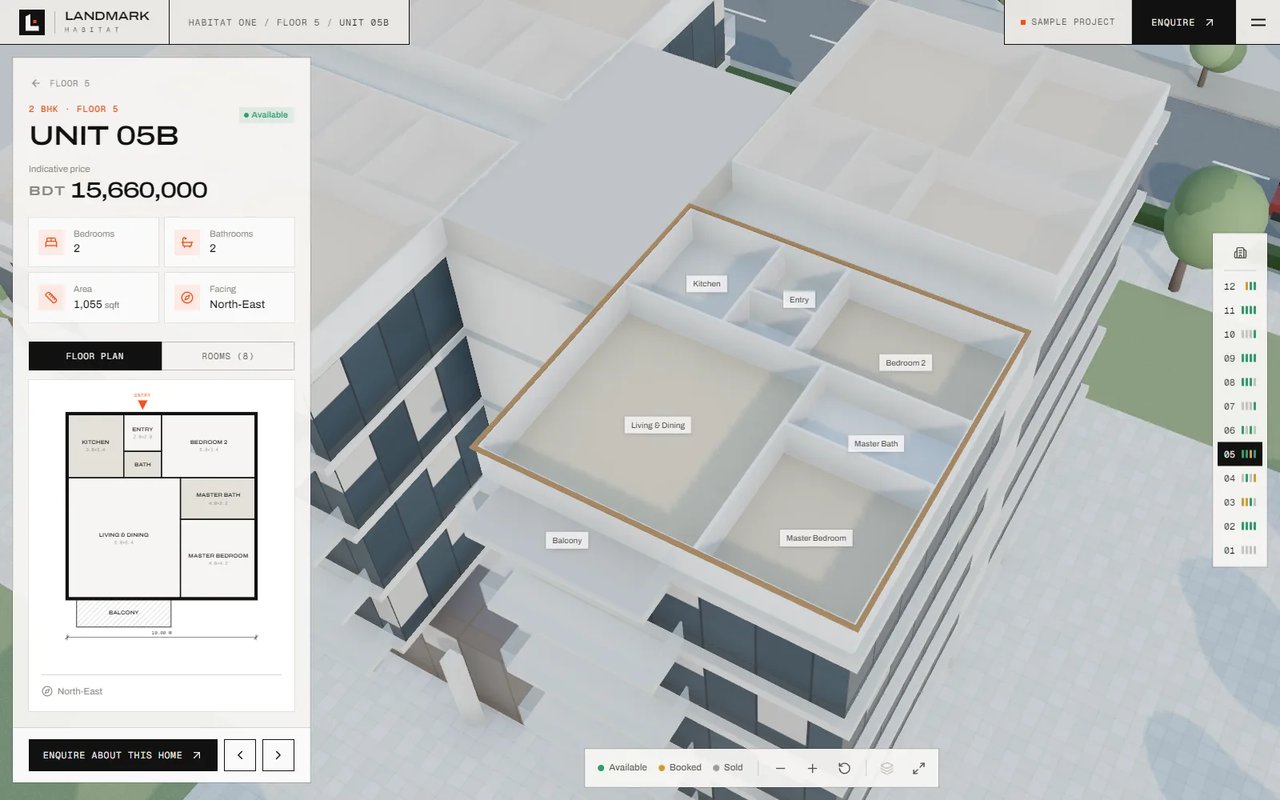Zoom in the 3D view
Image resolution: width=1280 pixels, height=800 pixels.
(x=812, y=768)
